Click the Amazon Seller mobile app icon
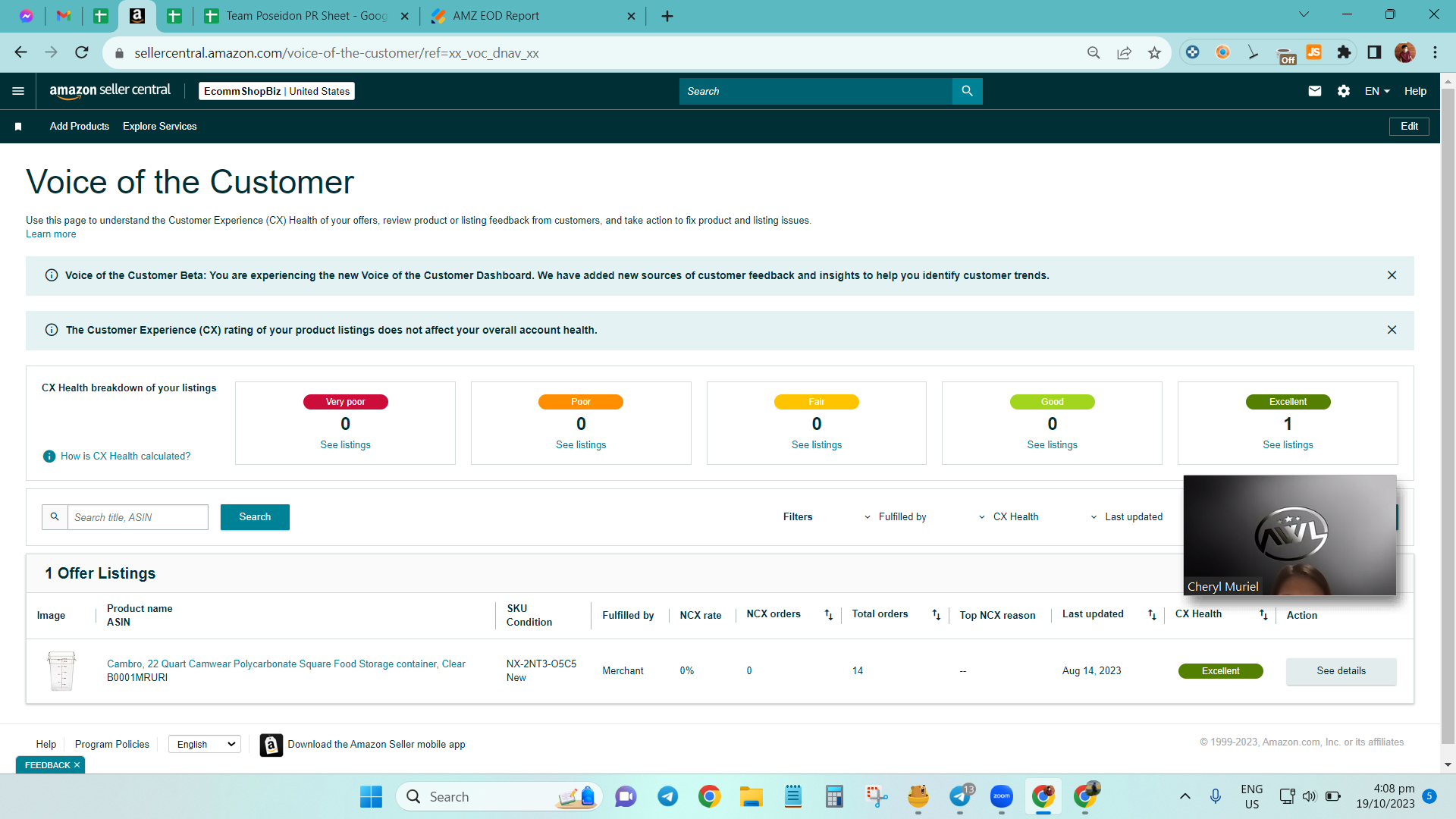This screenshot has height=819, width=1456. 271,745
